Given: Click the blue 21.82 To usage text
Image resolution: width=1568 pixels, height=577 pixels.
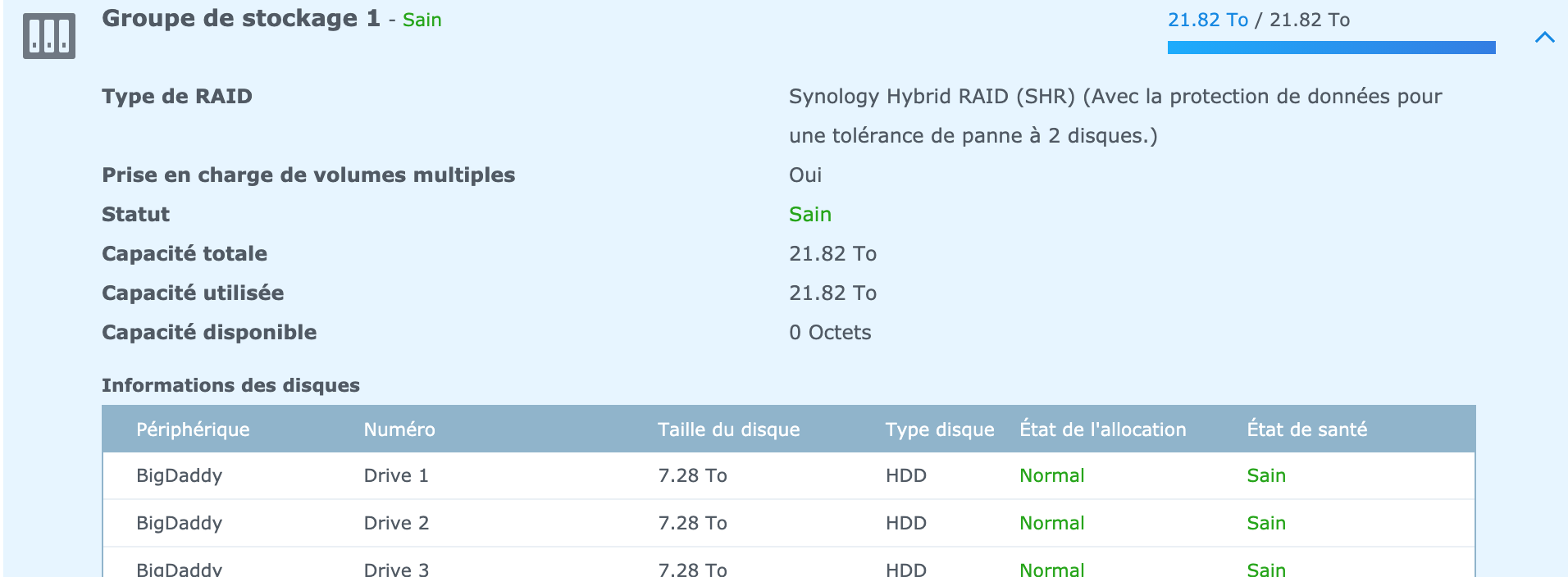Looking at the screenshot, I should pos(1207,20).
